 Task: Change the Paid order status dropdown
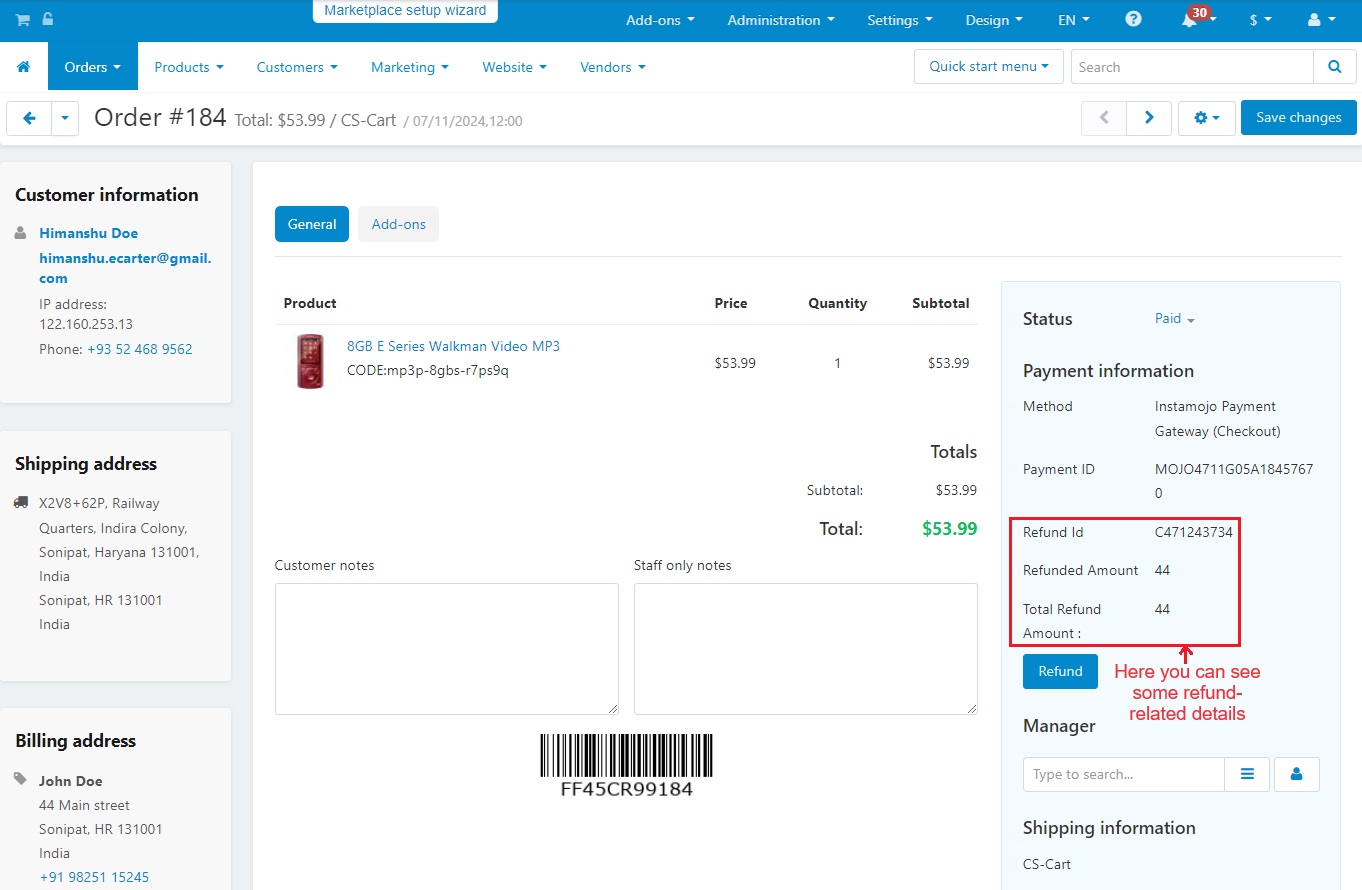tap(1175, 319)
